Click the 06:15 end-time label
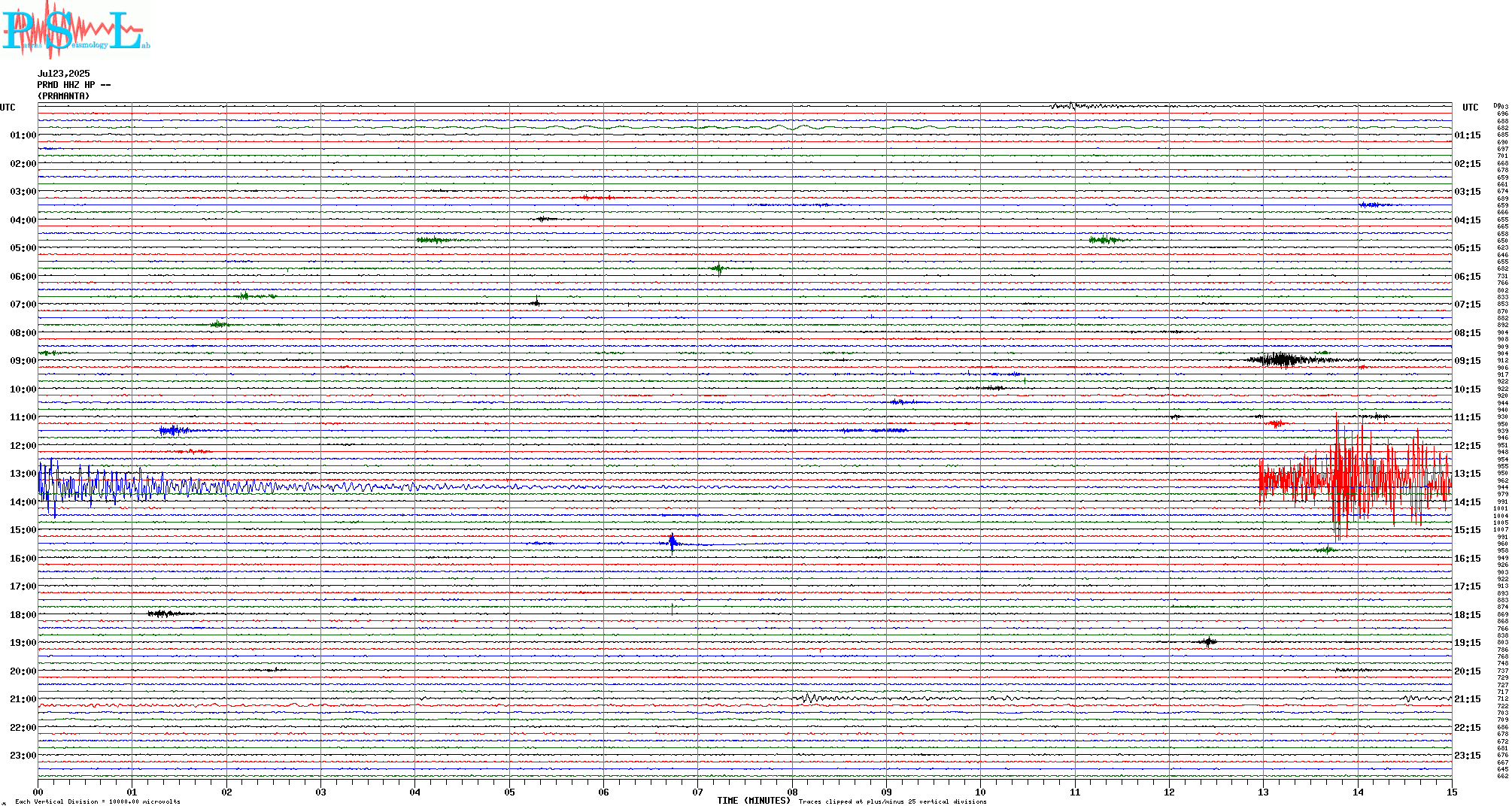The width and height of the screenshot is (1512, 812). 1468,277
